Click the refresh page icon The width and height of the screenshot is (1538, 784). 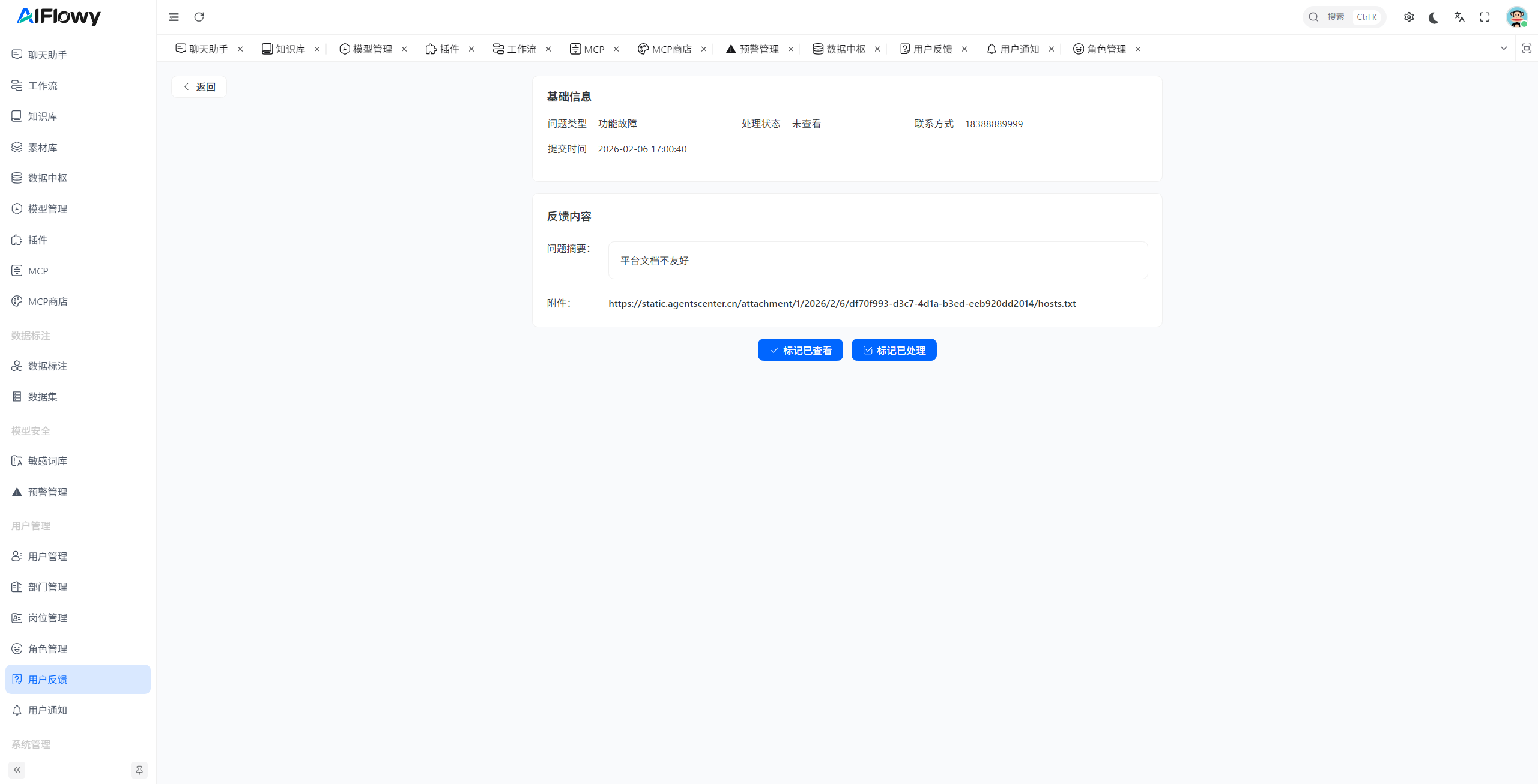pos(199,17)
